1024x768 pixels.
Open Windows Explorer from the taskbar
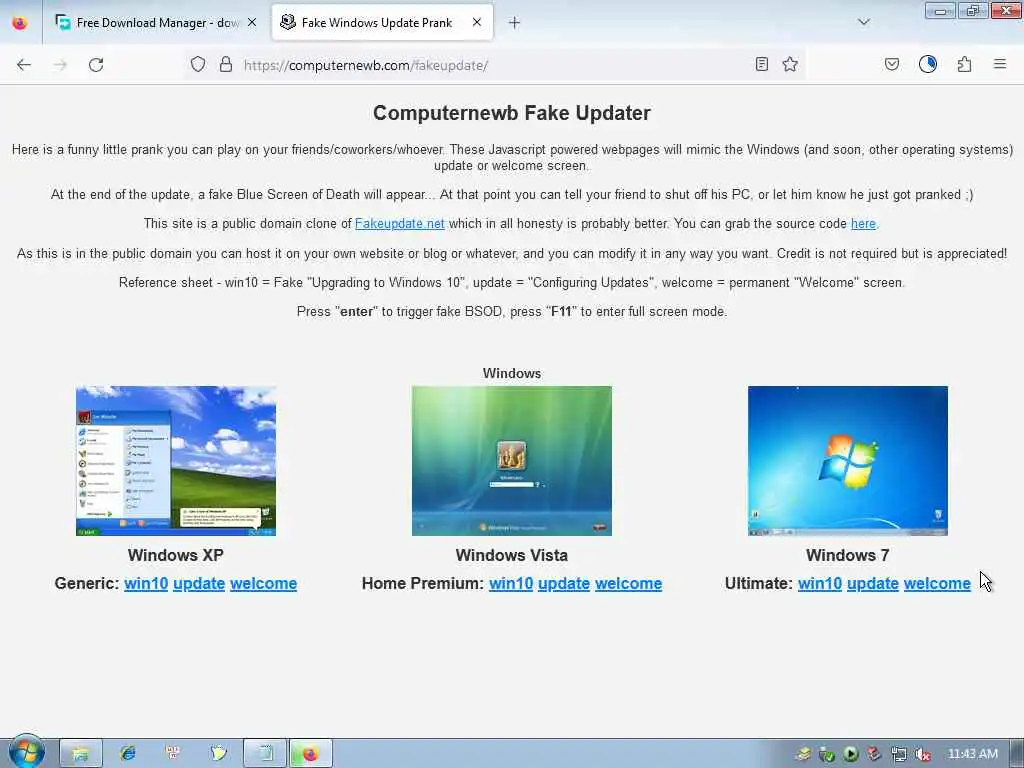pyautogui.click(x=81, y=754)
